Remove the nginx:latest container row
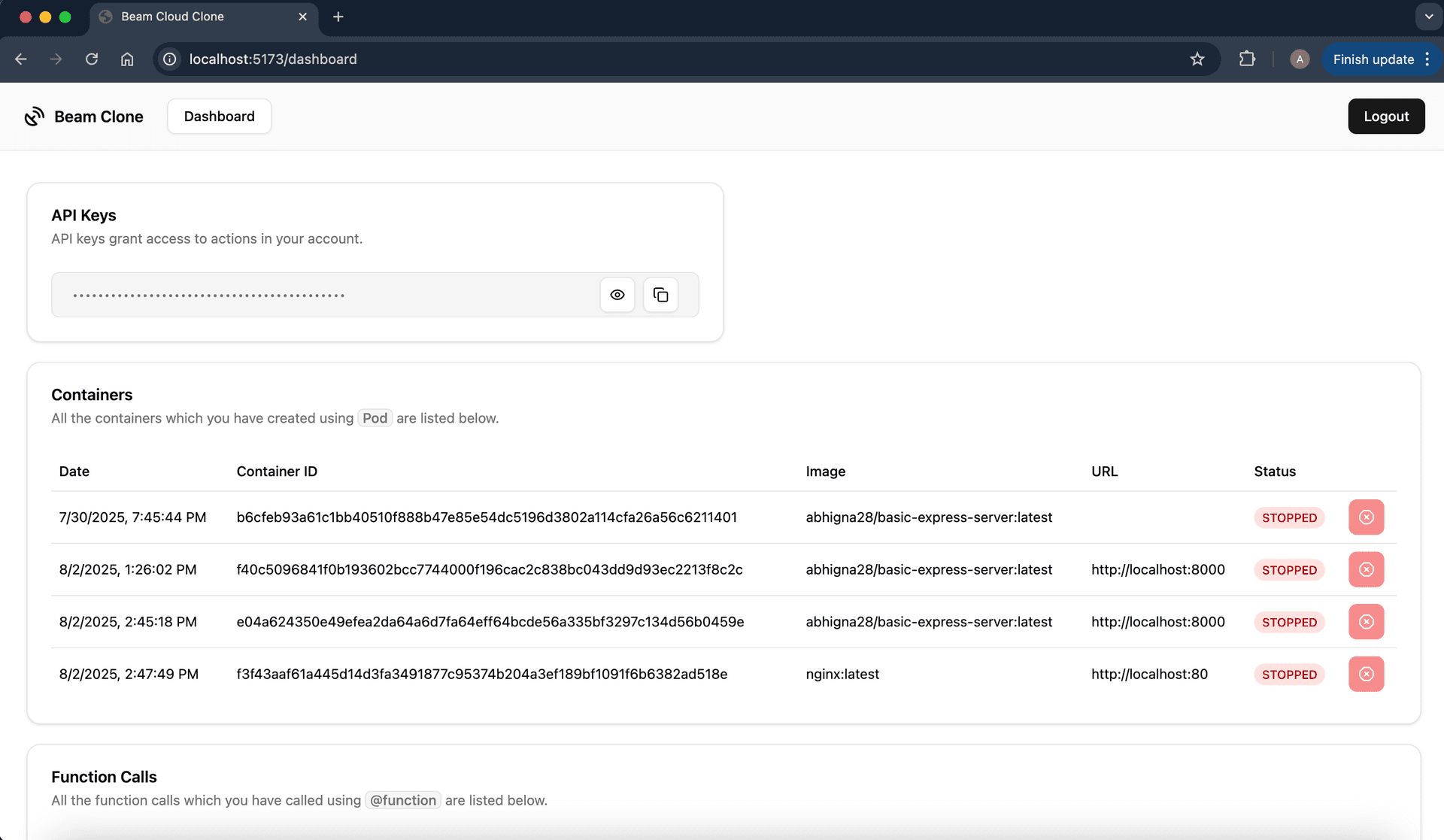 click(x=1366, y=674)
